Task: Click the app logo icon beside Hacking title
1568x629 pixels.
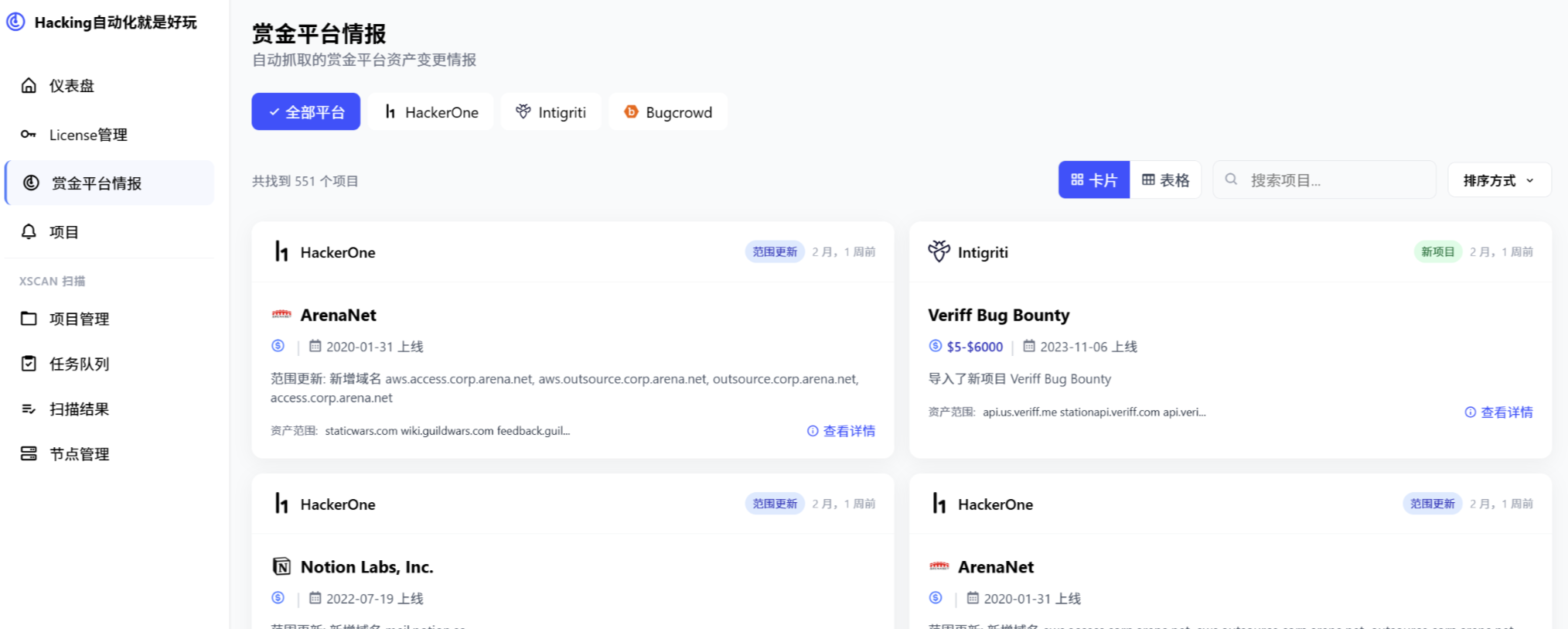Action: coord(15,22)
